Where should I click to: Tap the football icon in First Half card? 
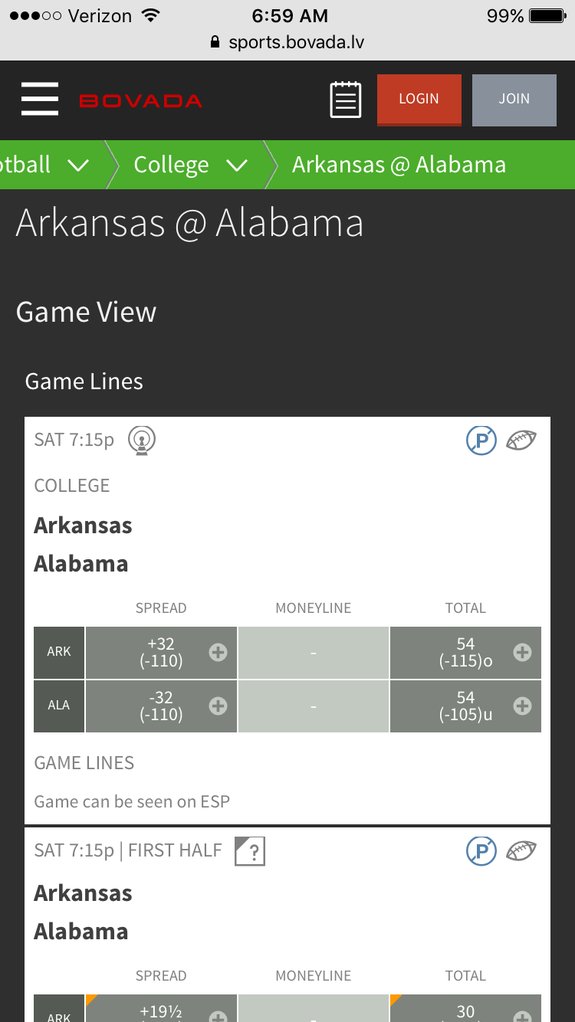tap(522, 851)
